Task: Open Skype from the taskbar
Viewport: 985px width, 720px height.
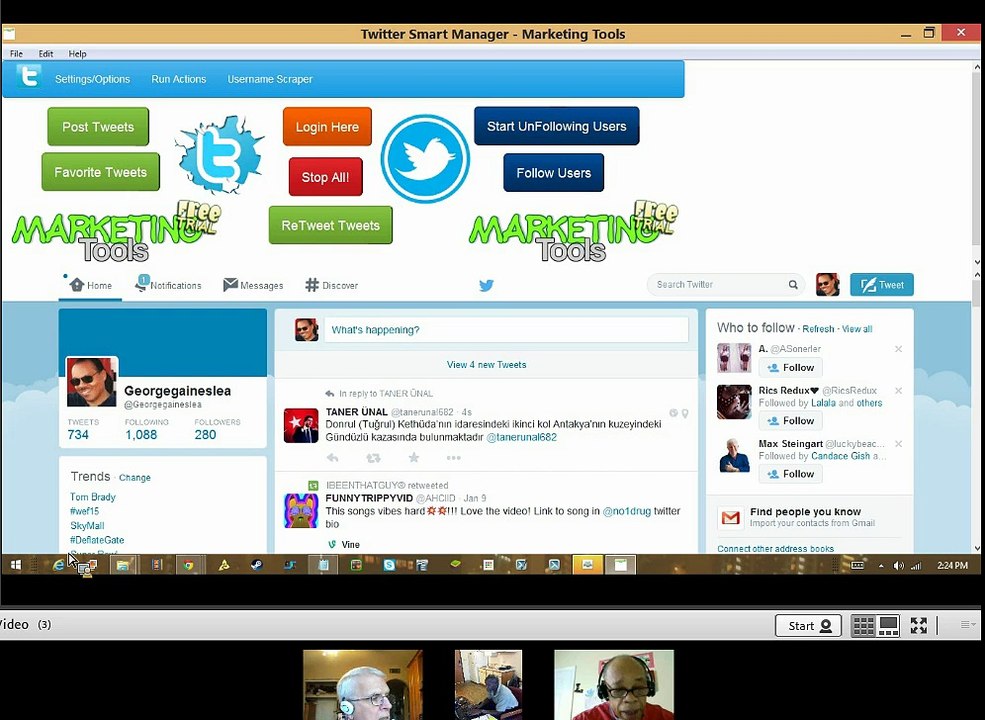Action: click(389, 565)
